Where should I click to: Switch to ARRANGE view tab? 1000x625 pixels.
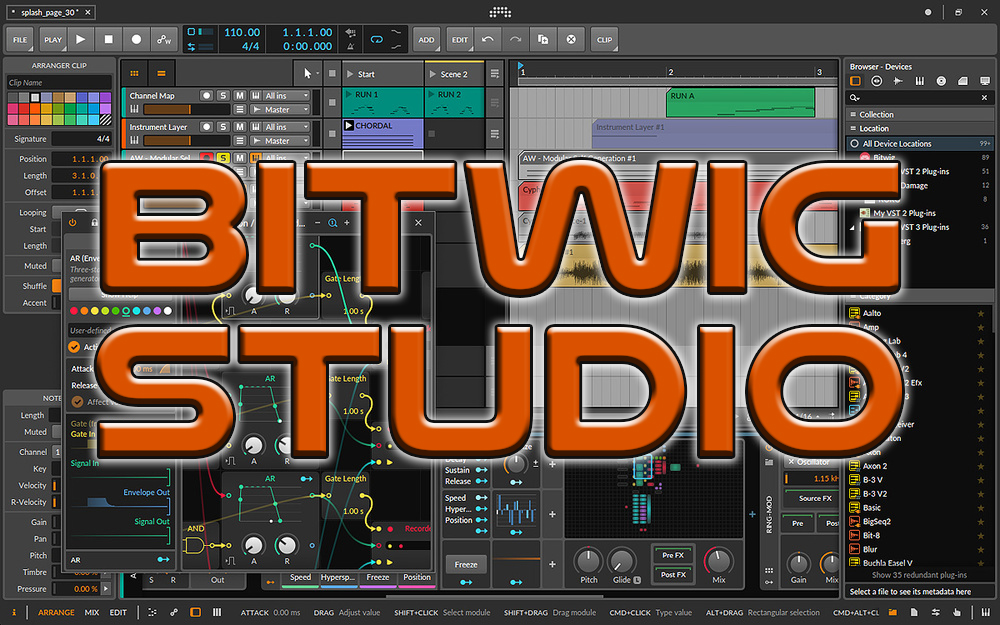point(56,612)
